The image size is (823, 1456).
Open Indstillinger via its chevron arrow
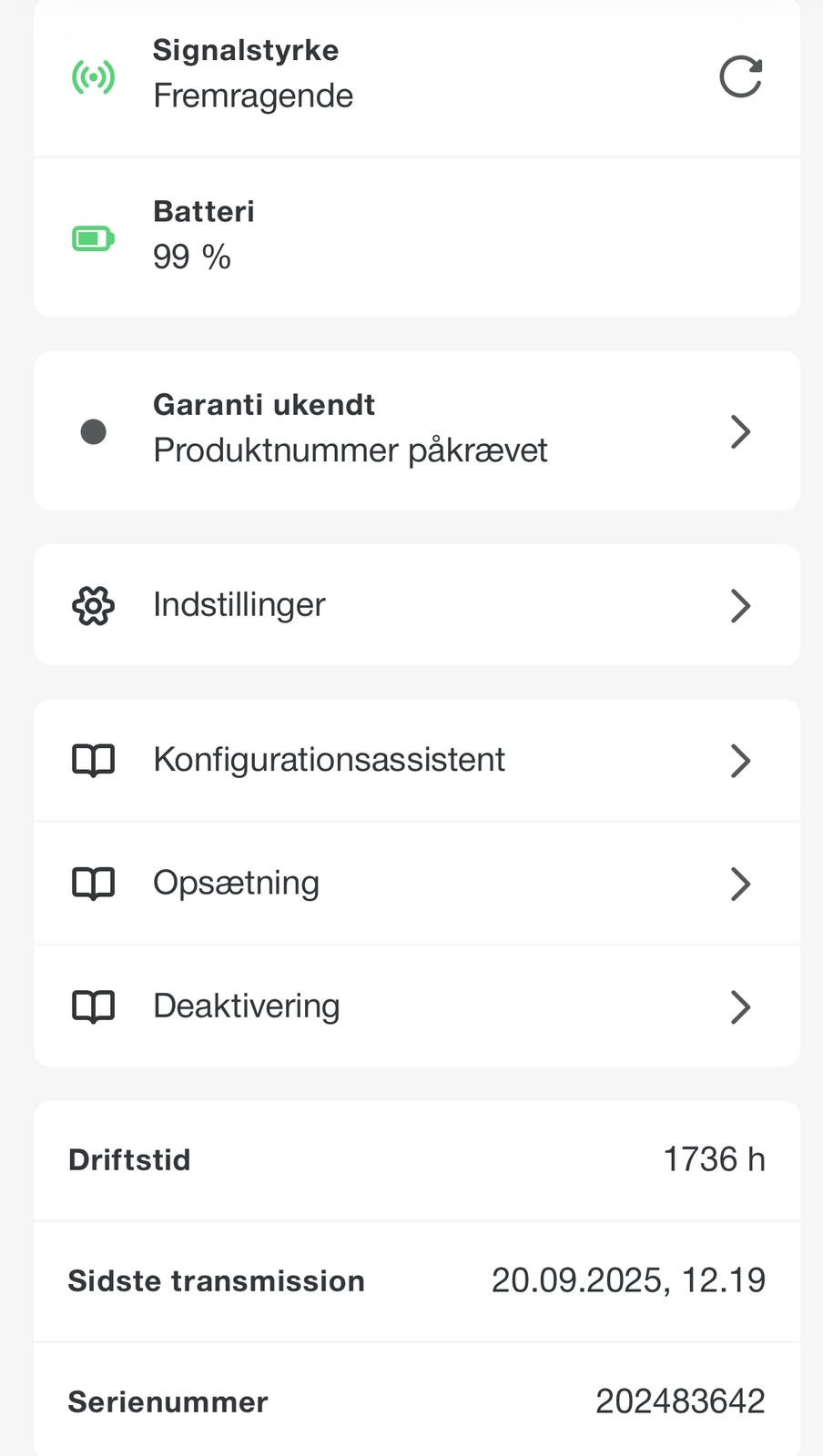[x=740, y=606]
